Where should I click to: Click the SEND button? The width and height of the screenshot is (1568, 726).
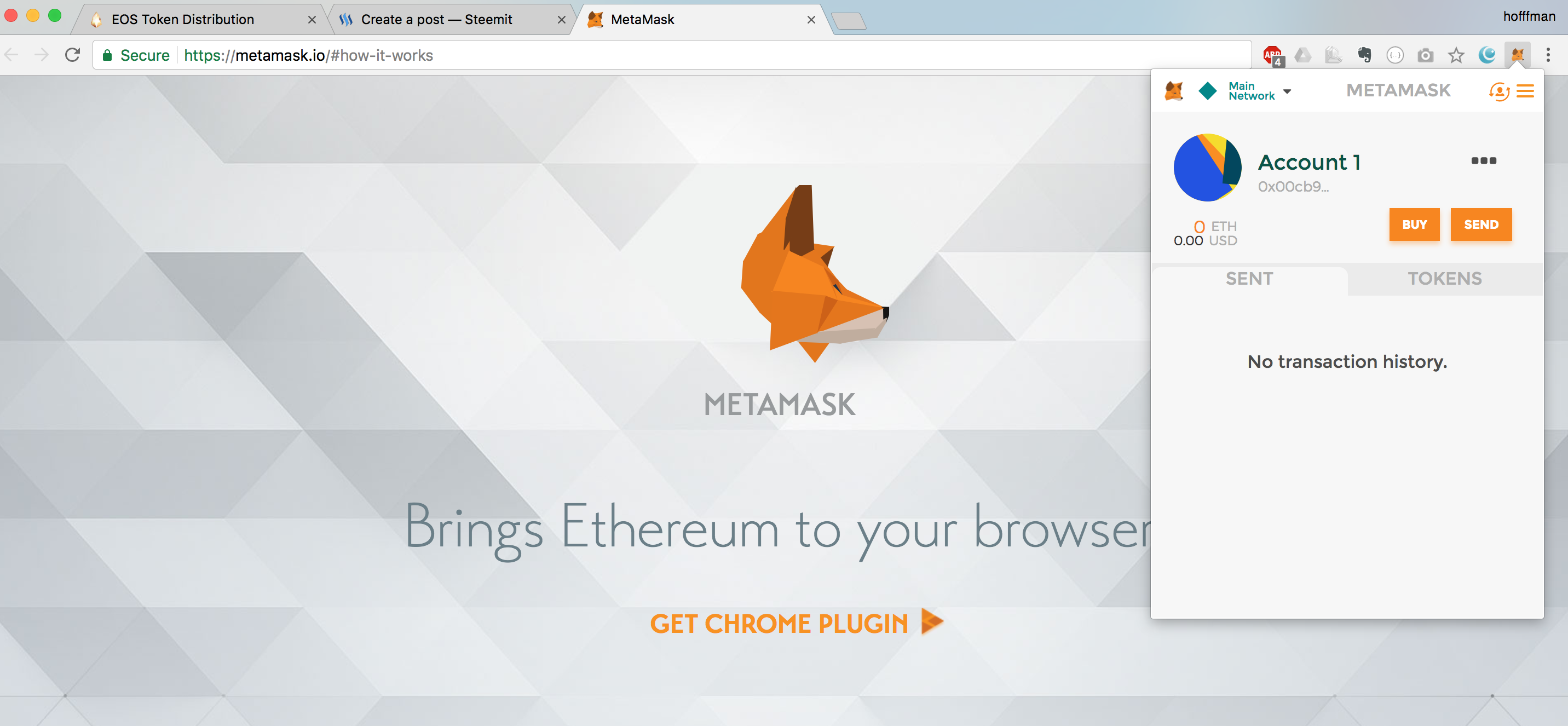tap(1481, 224)
